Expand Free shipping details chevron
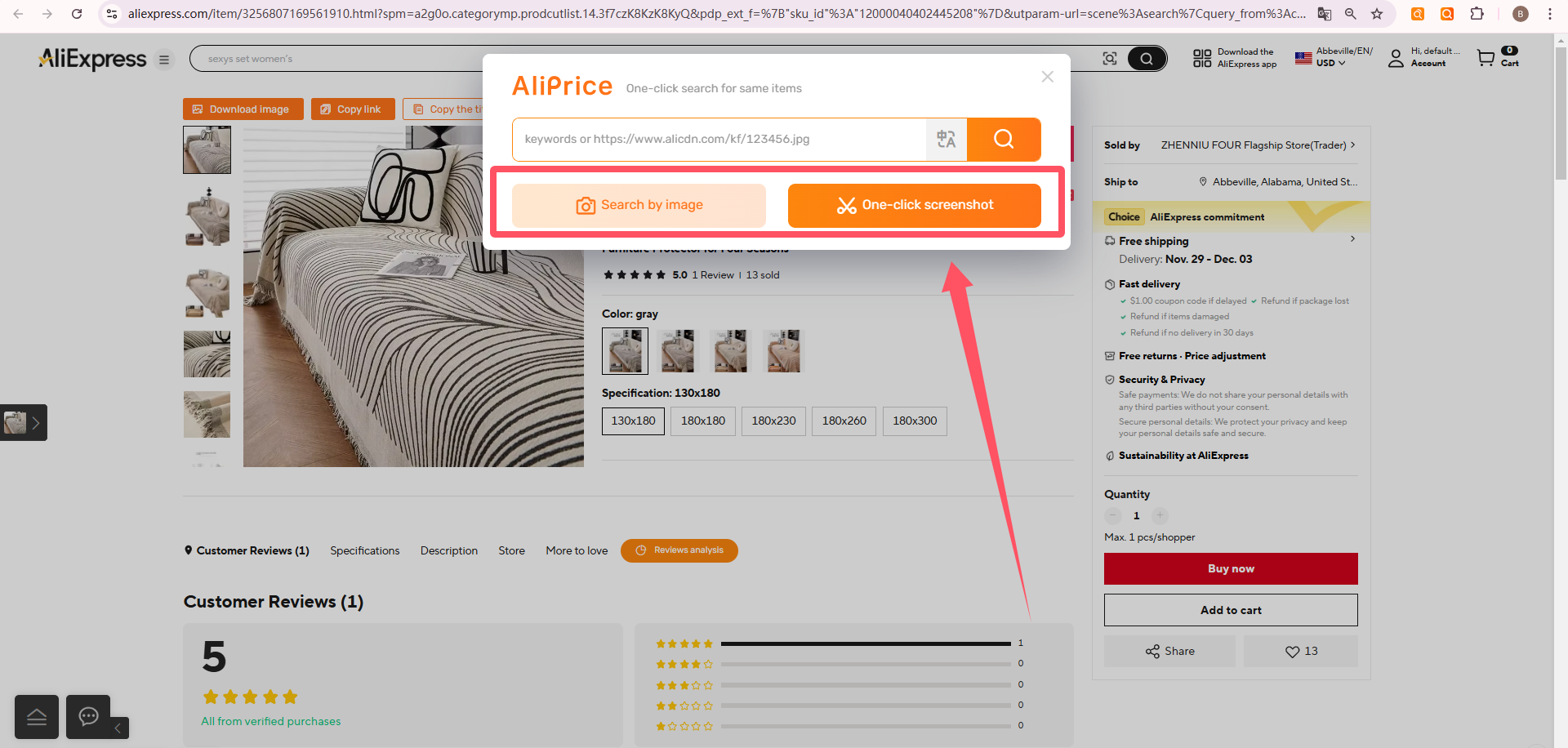 (1352, 239)
